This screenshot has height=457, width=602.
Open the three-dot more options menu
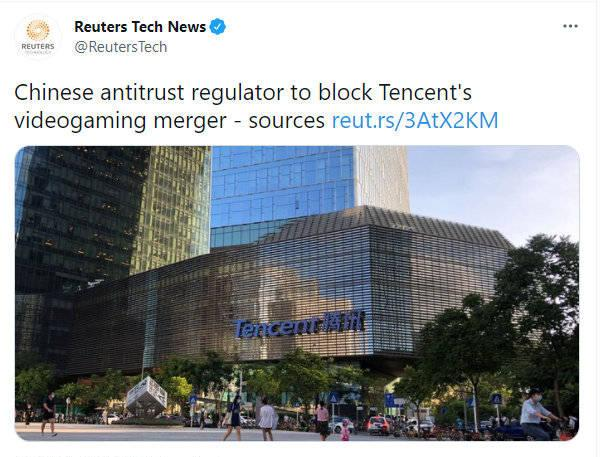coord(570,26)
